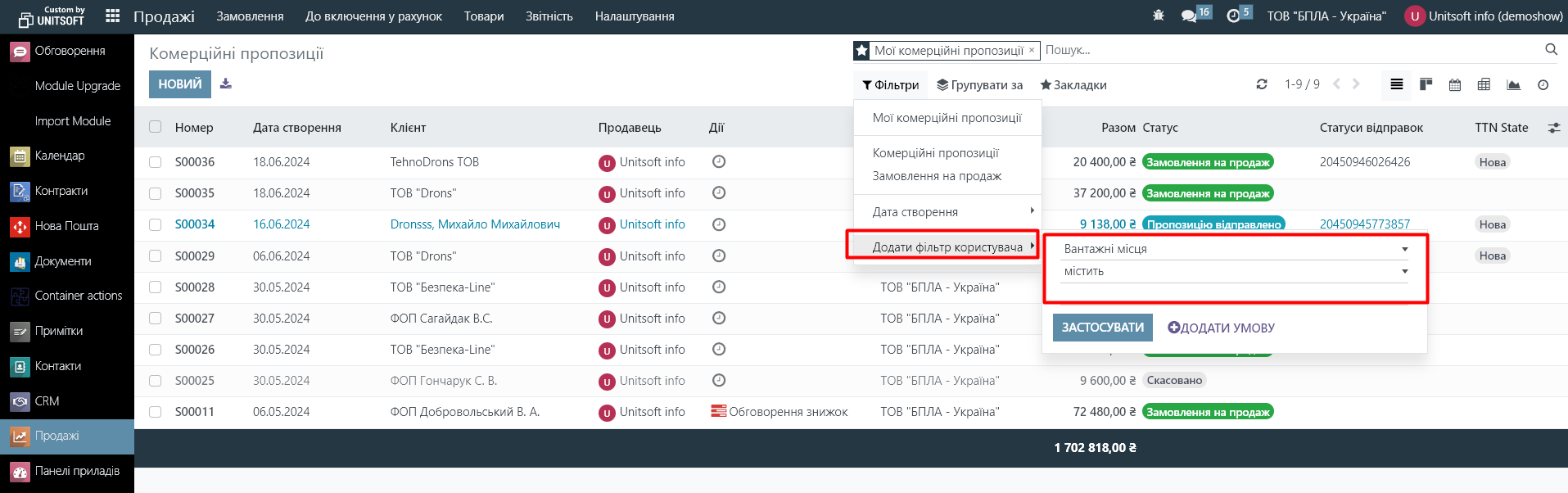The image size is (1568, 493).
Task: Click ДОДАТИ УМОВУ link
Action: (1221, 328)
